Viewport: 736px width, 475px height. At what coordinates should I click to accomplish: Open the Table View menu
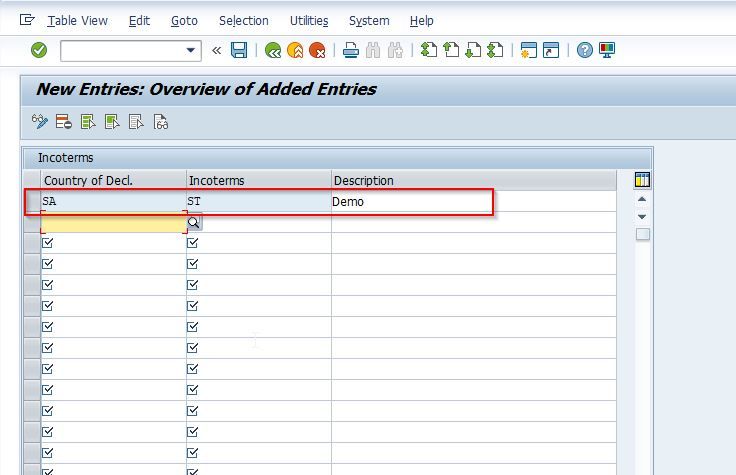tap(77, 21)
